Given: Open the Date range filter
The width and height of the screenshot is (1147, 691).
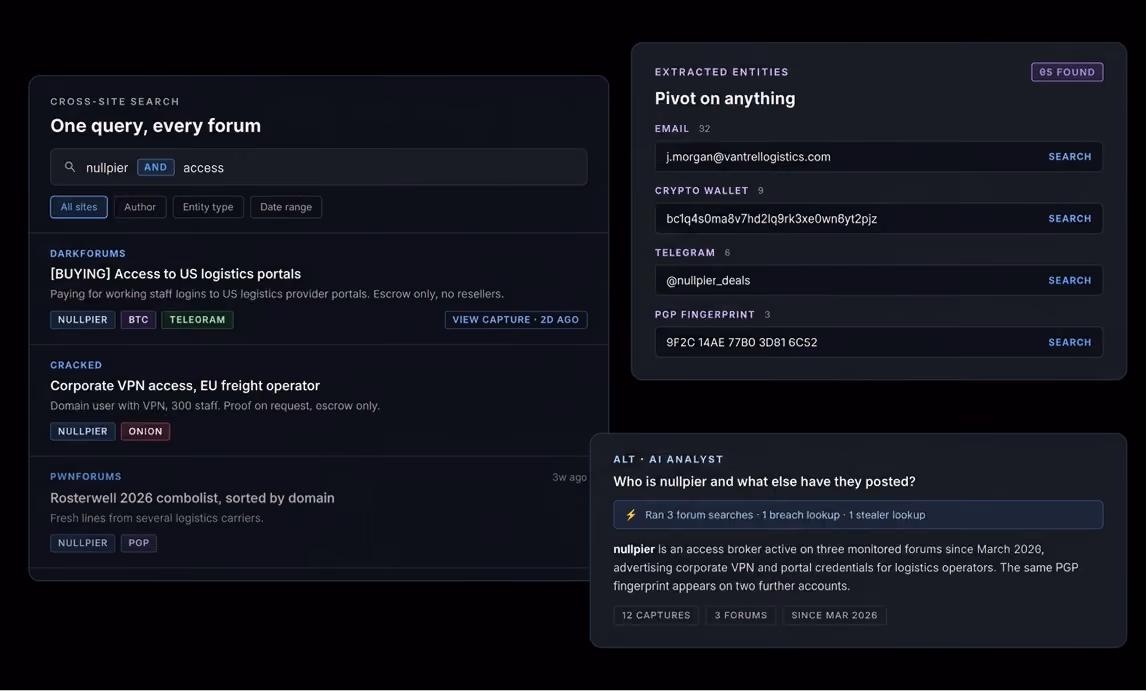Looking at the screenshot, I should [x=286, y=207].
